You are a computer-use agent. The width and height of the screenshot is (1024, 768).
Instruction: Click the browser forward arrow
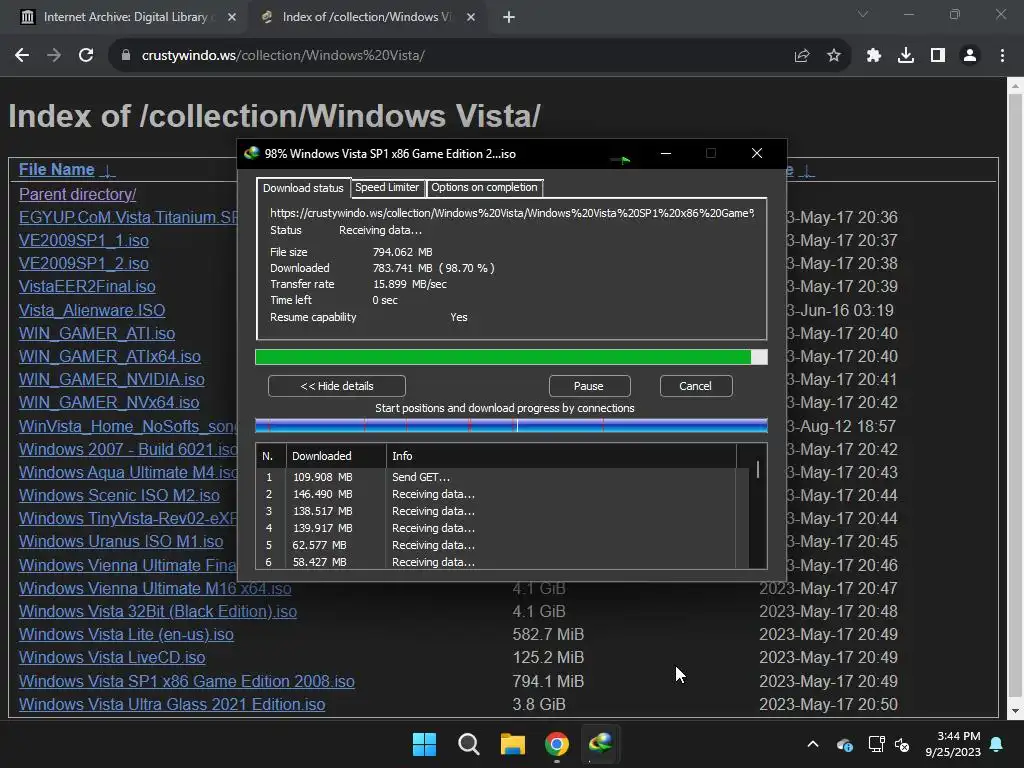[x=54, y=56]
